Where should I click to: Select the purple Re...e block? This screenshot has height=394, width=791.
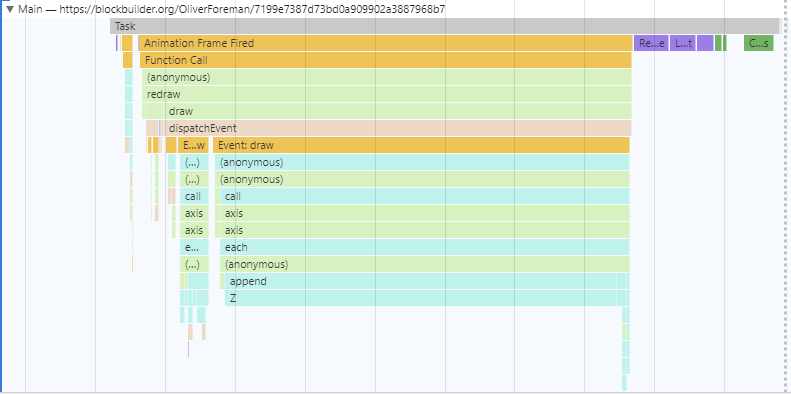pos(651,43)
